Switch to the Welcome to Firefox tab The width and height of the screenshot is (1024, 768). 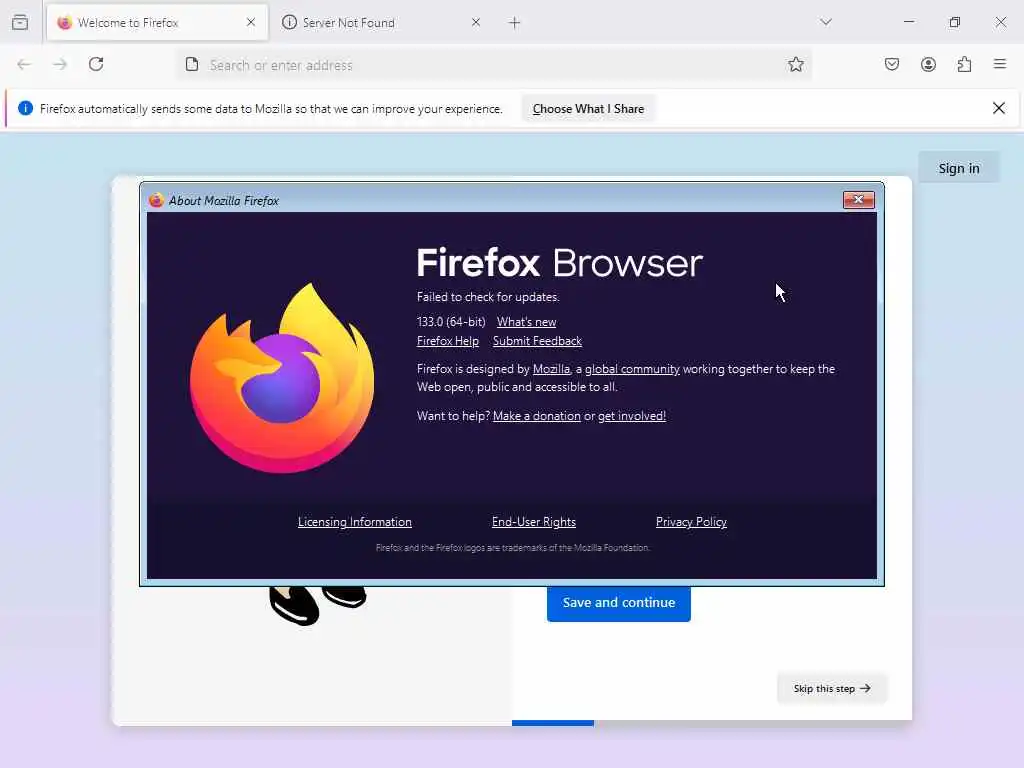point(157,22)
